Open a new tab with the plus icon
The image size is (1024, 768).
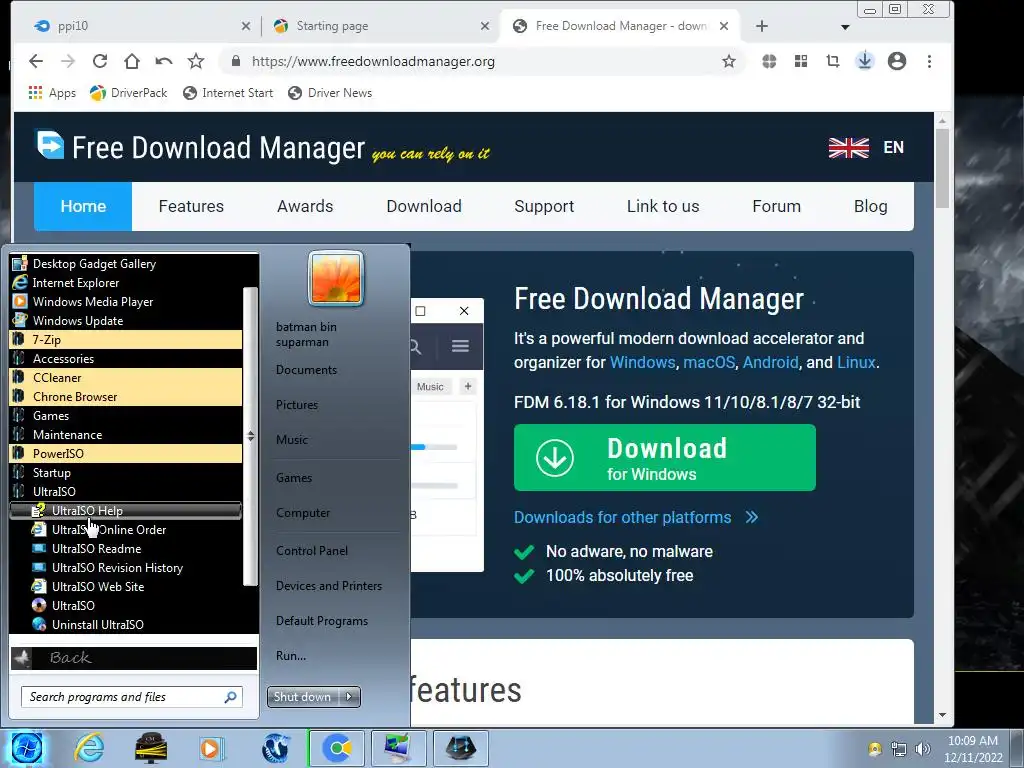click(x=761, y=26)
